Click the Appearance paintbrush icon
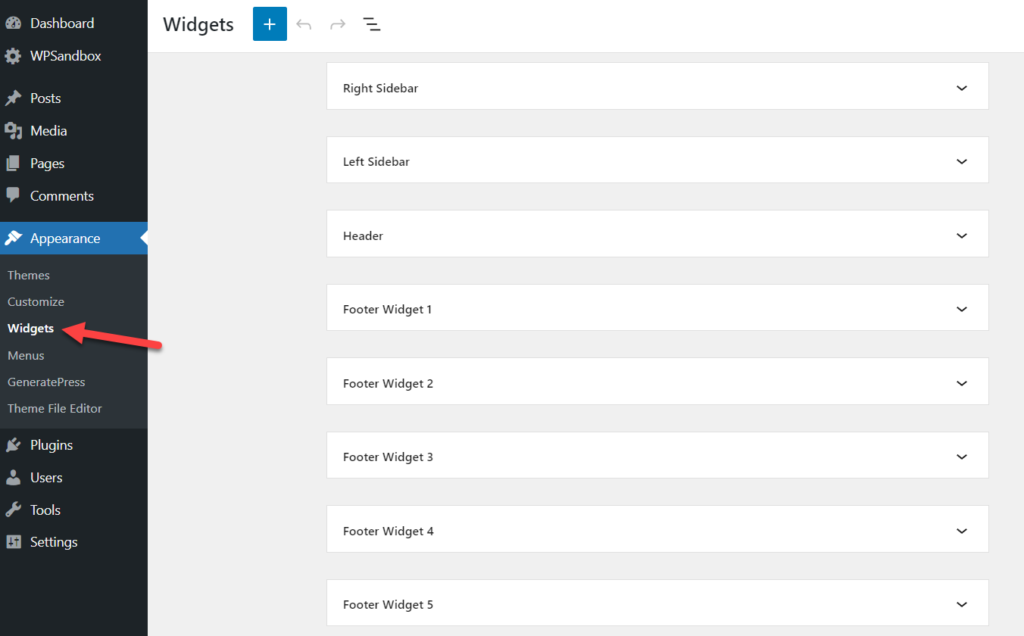The width and height of the screenshot is (1024, 636). [x=13, y=238]
